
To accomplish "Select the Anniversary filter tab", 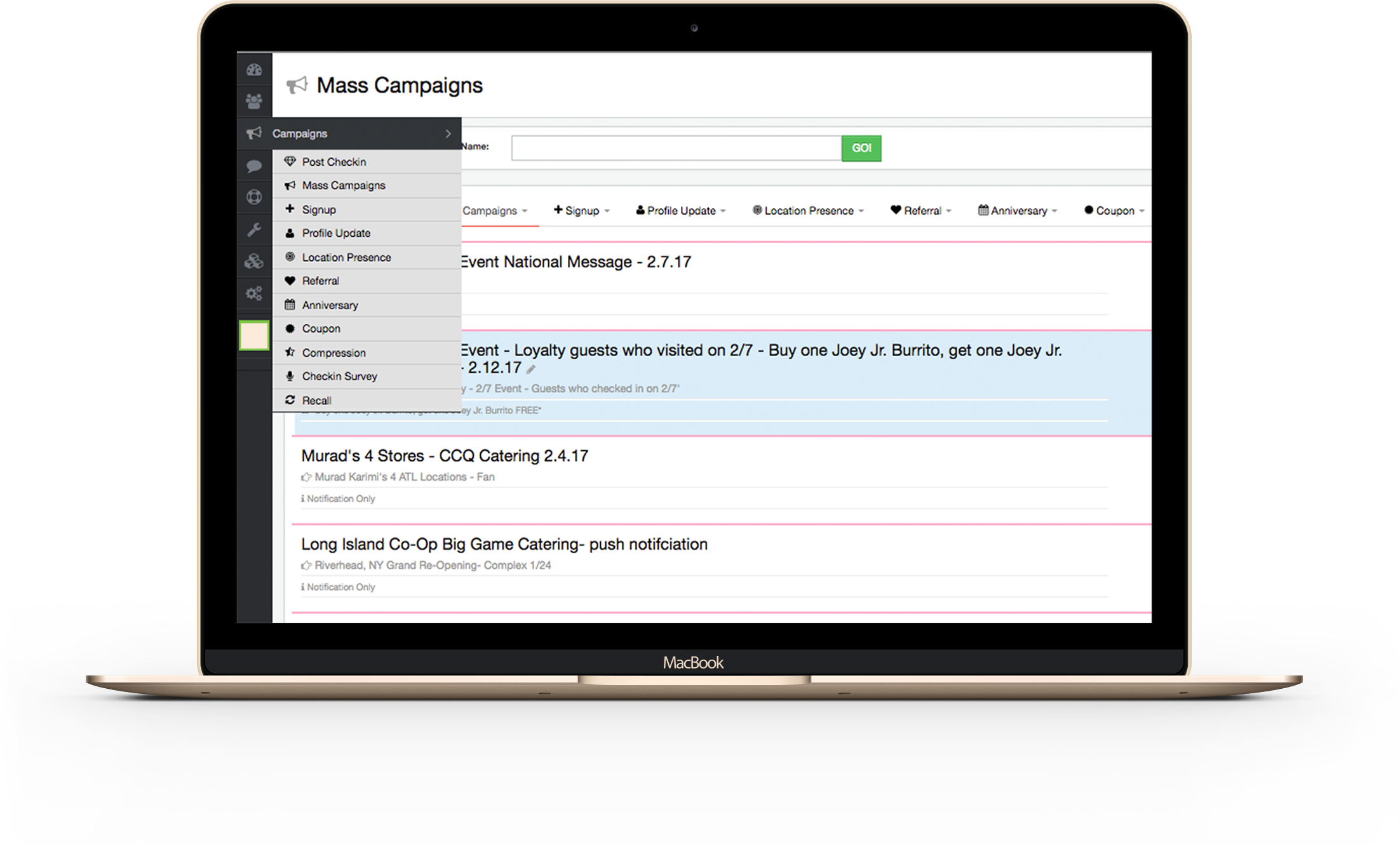I will 1016,210.
